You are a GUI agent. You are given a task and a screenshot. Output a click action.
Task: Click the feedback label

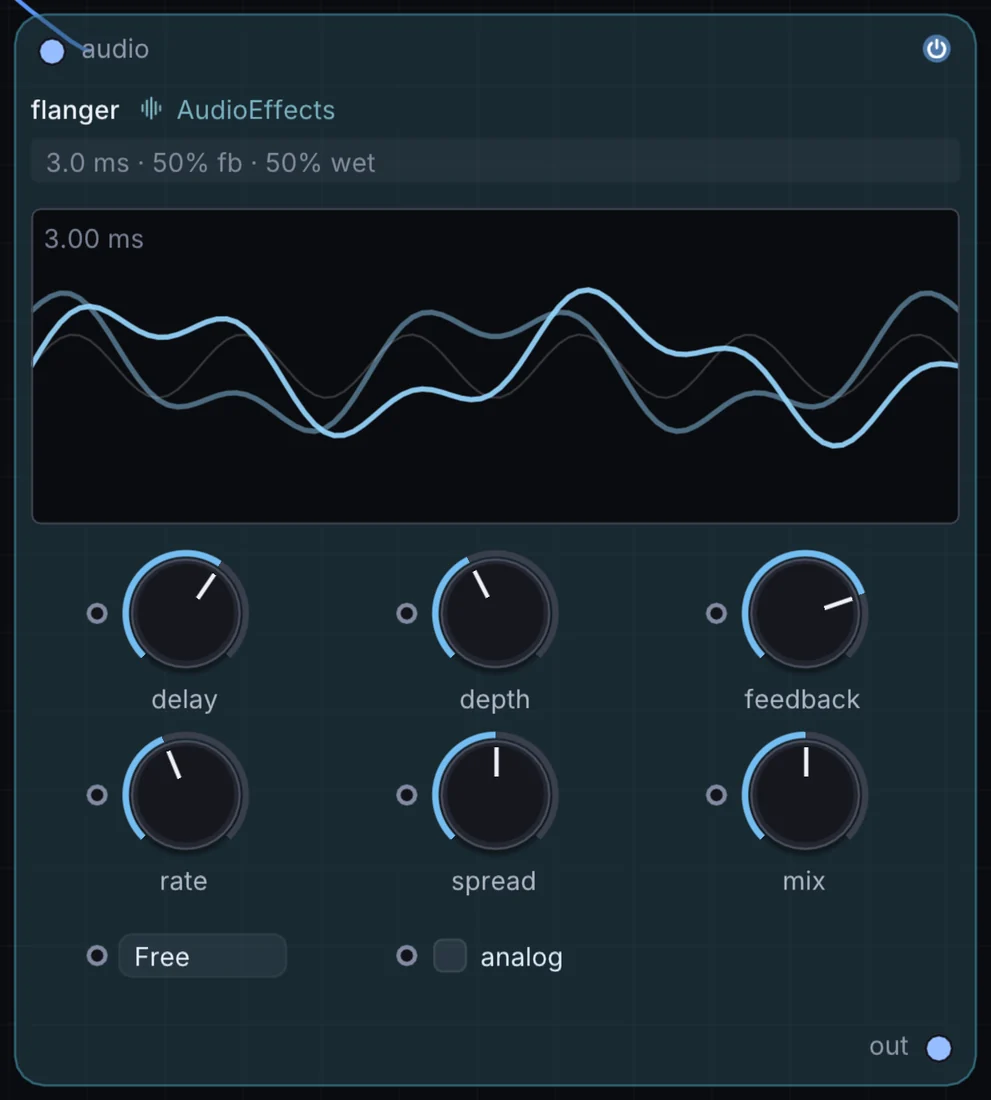pyautogui.click(x=802, y=699)
